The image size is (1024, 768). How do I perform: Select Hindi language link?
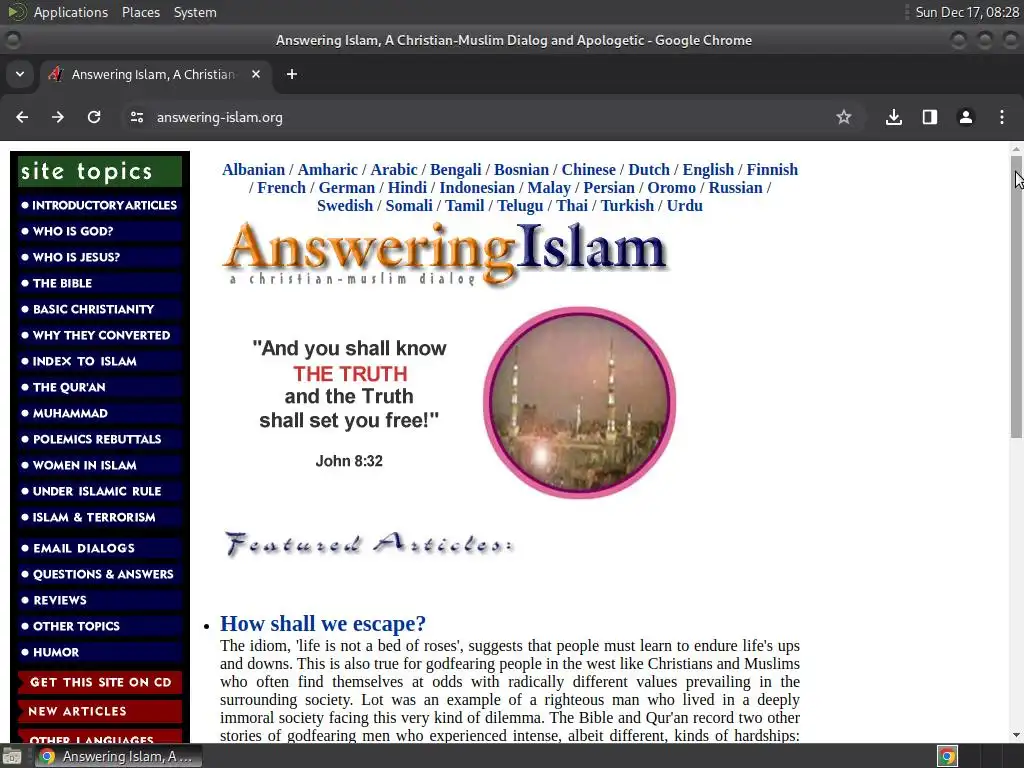(407, 187)
